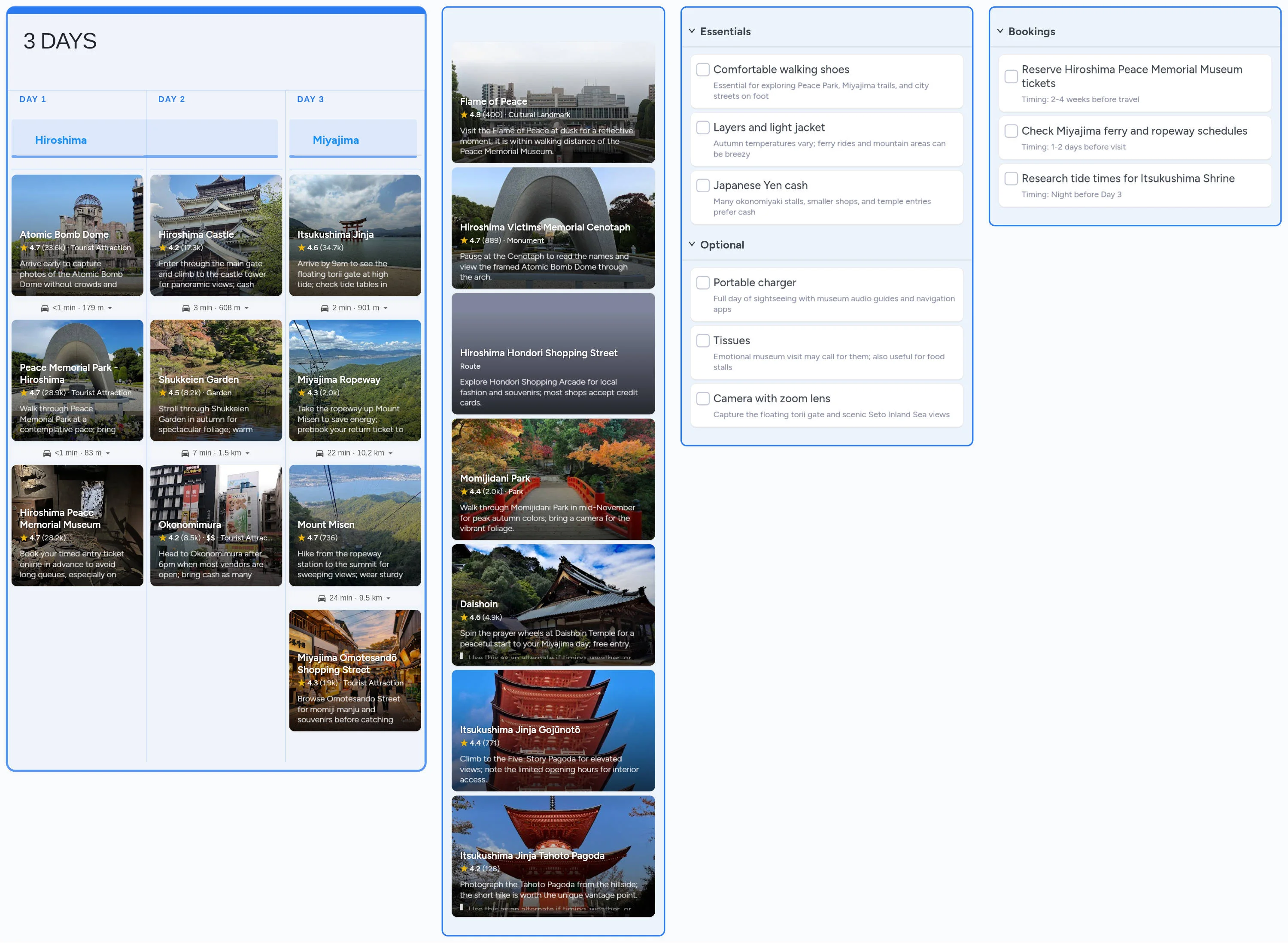Click car icon below Mount Misen card
Image resolution: width=1288 pixels, height=943 pixels.
pyautogui.click(x=322, y=598)
